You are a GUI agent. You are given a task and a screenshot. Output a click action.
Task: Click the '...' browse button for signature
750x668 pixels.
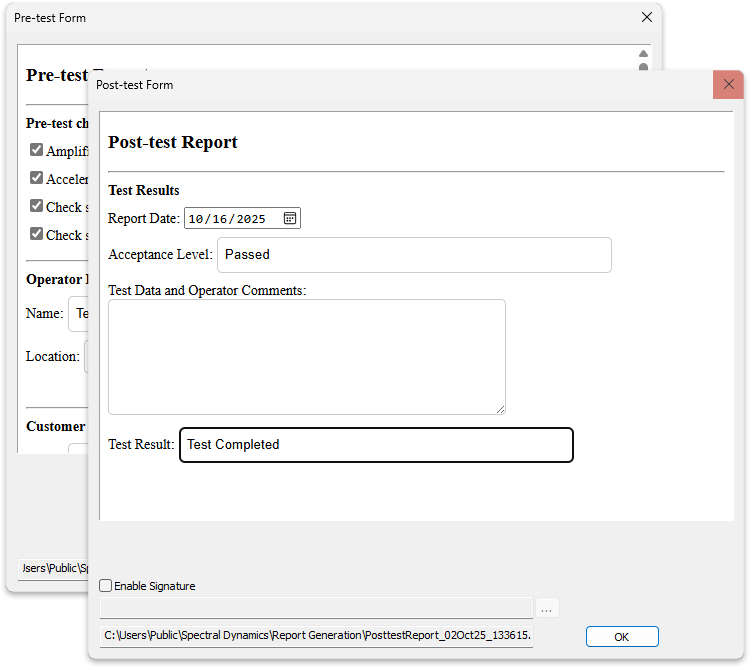click(x=546, y=608)
